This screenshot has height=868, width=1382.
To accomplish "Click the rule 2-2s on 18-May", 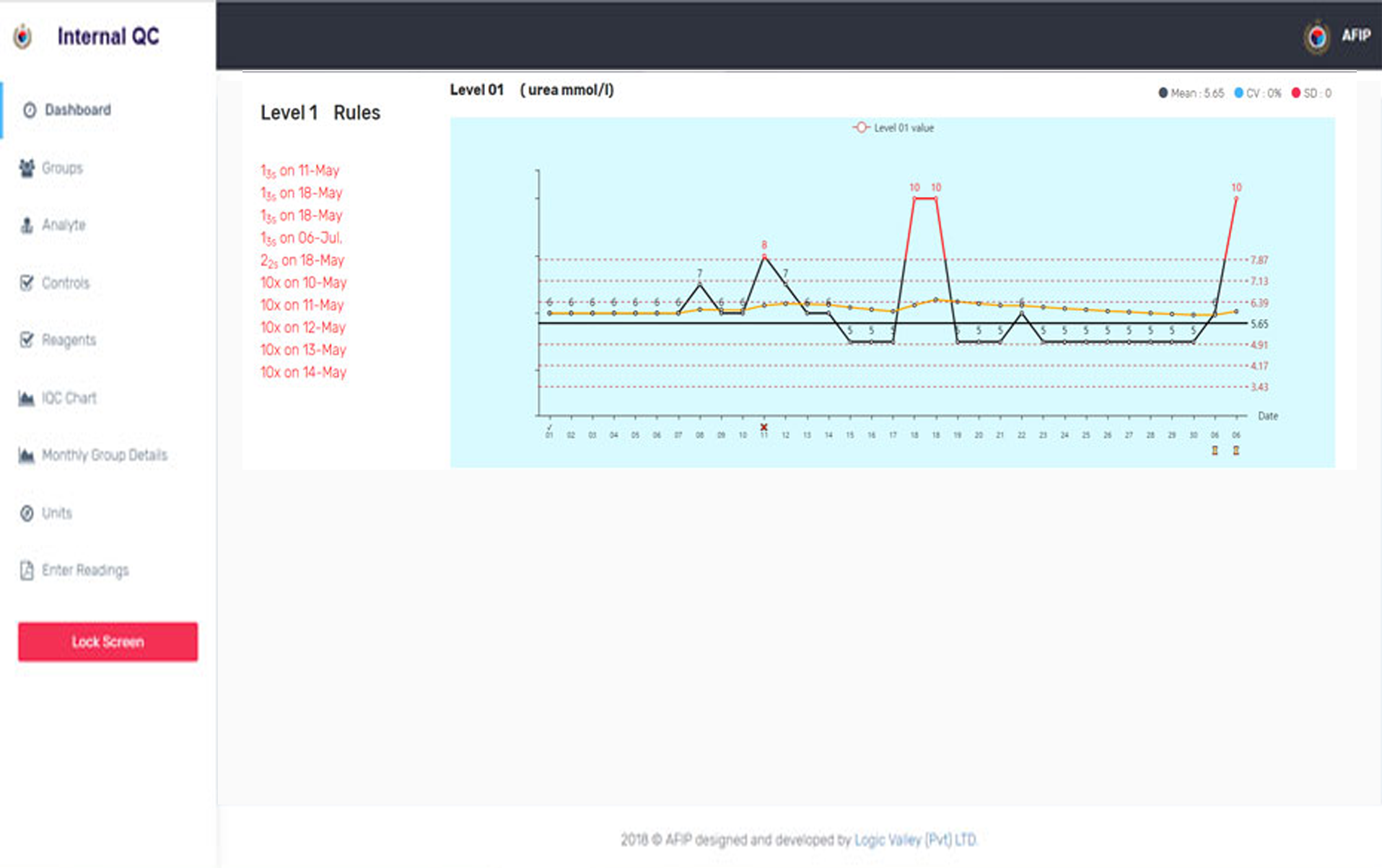I will point(302,260).
